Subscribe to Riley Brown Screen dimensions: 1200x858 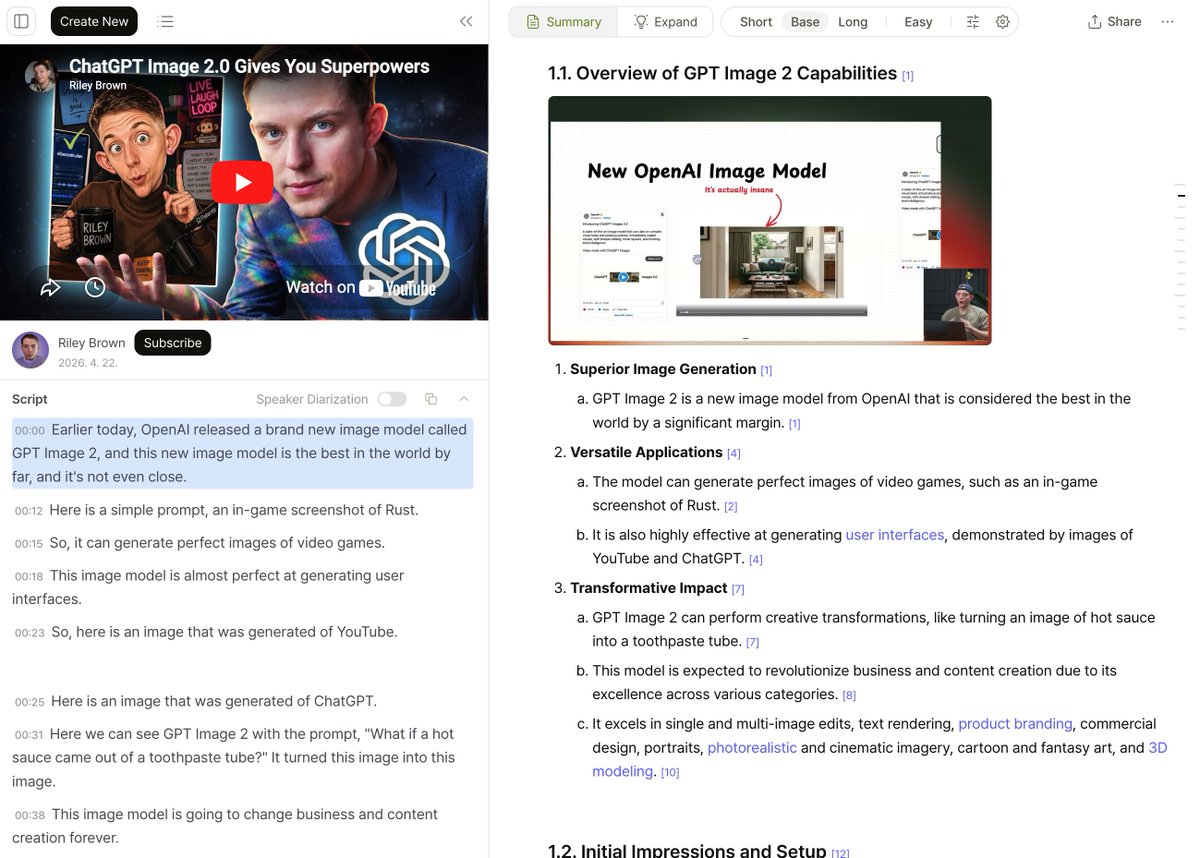click(172, 343)
